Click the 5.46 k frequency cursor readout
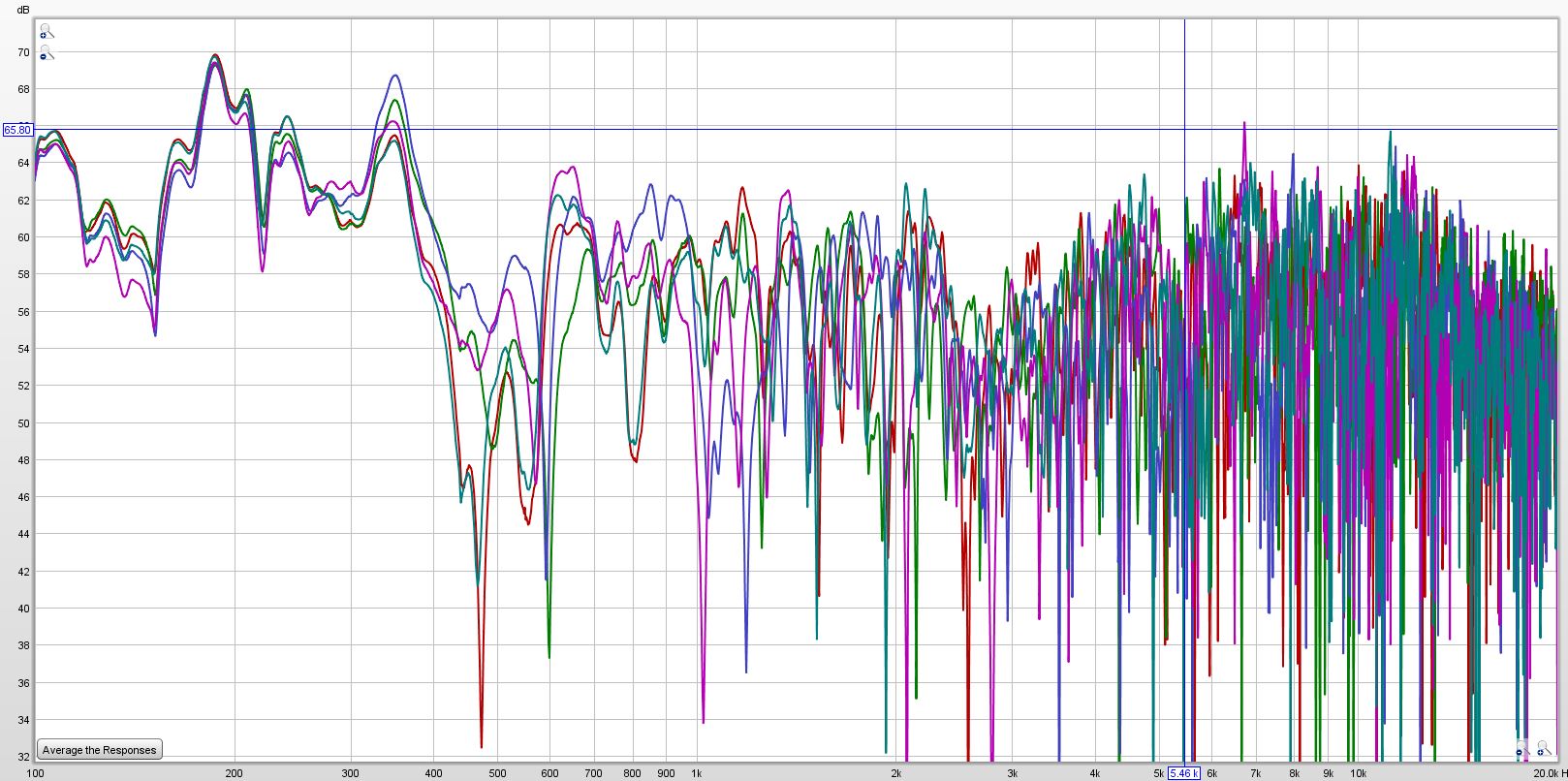 1183,773
